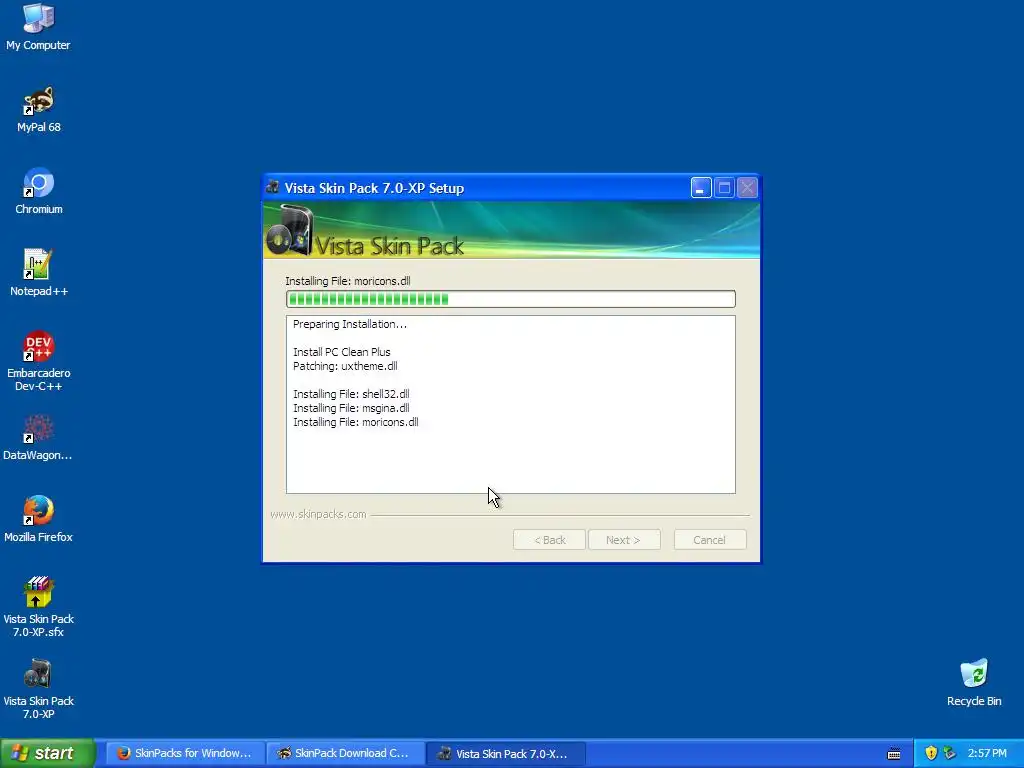Click 'Patching: uxtheme.dll' log line
The height and width of the screenshot is (768, 1024).
click(x=345, y=366)
